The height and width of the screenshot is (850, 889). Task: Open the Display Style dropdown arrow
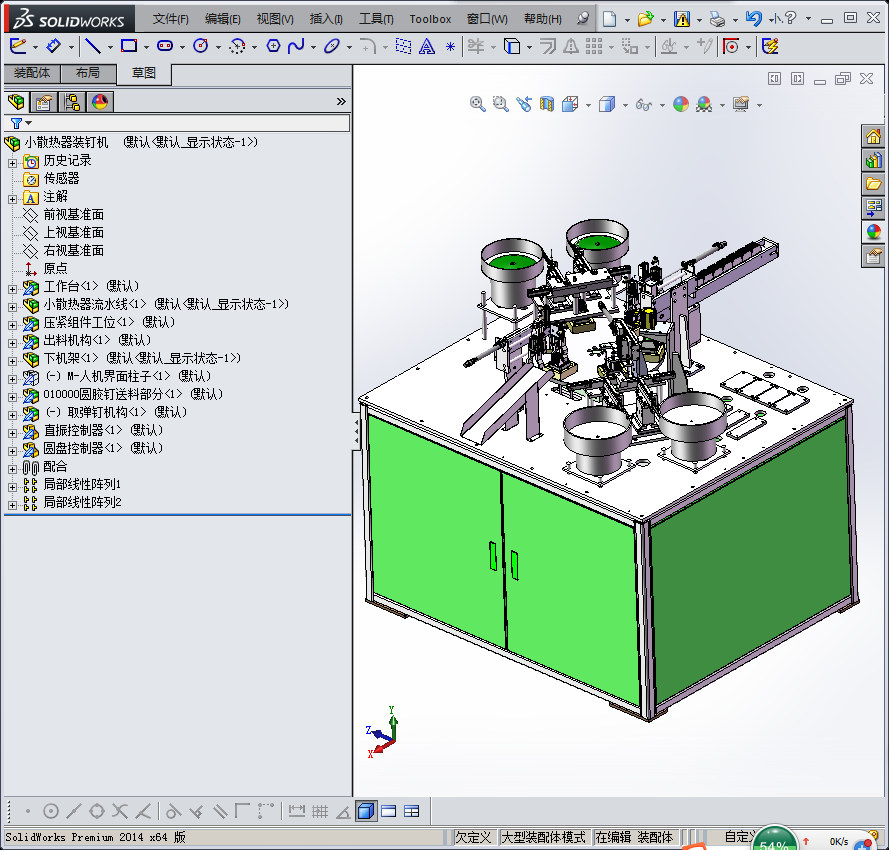coord(624,105)
